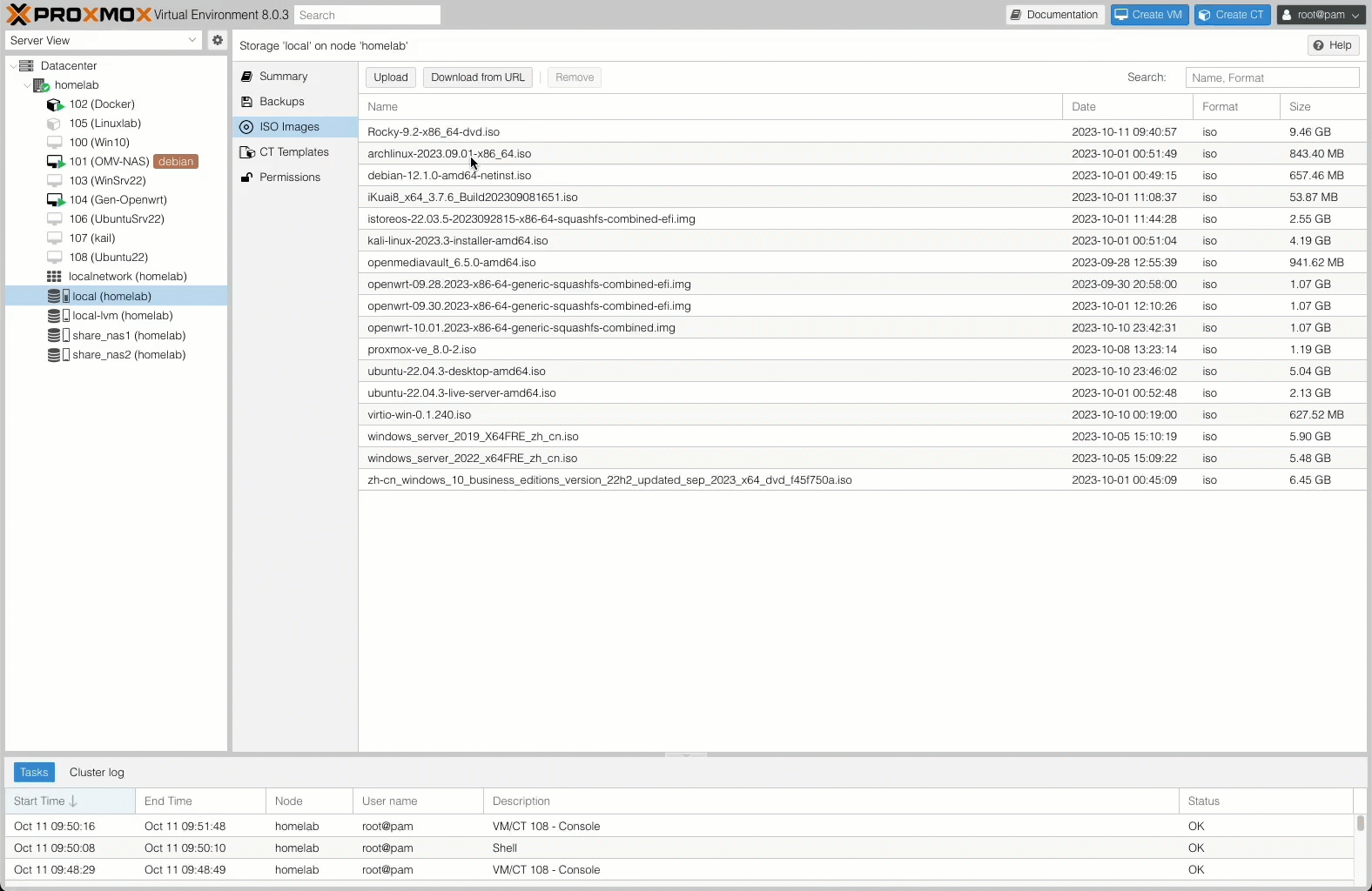Select archlinux-2023.09.01-x86_64.iso row
Image resolution: width=1372 pixels, height=891 pixels.
(x=862, y=154)
